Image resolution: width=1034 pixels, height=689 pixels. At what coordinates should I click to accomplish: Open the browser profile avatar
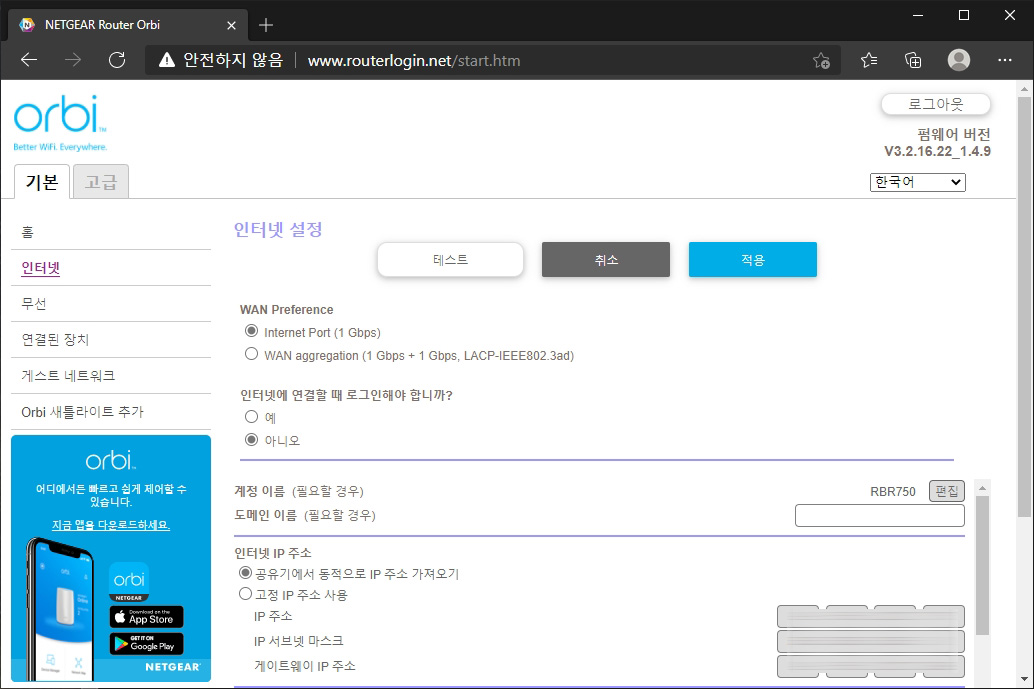coord(959,60)
